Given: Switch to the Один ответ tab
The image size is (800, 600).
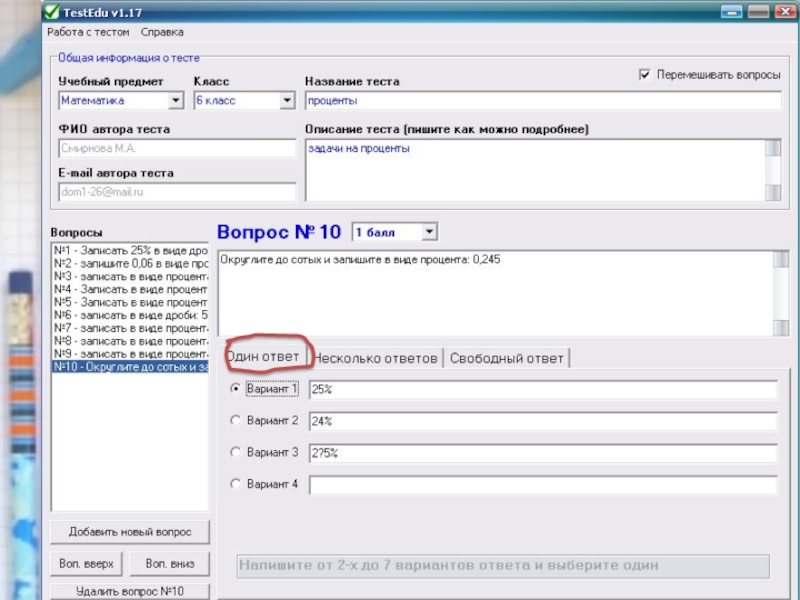Looking at the screenshot, I should (x=262, y=355).
